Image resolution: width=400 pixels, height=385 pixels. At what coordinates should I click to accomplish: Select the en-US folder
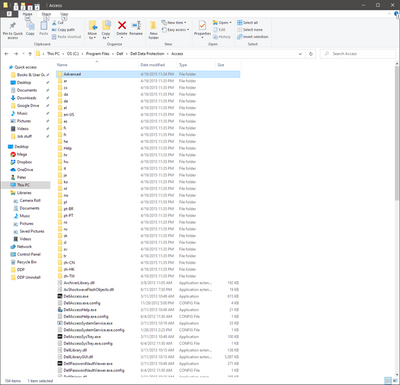click(148, 114)
